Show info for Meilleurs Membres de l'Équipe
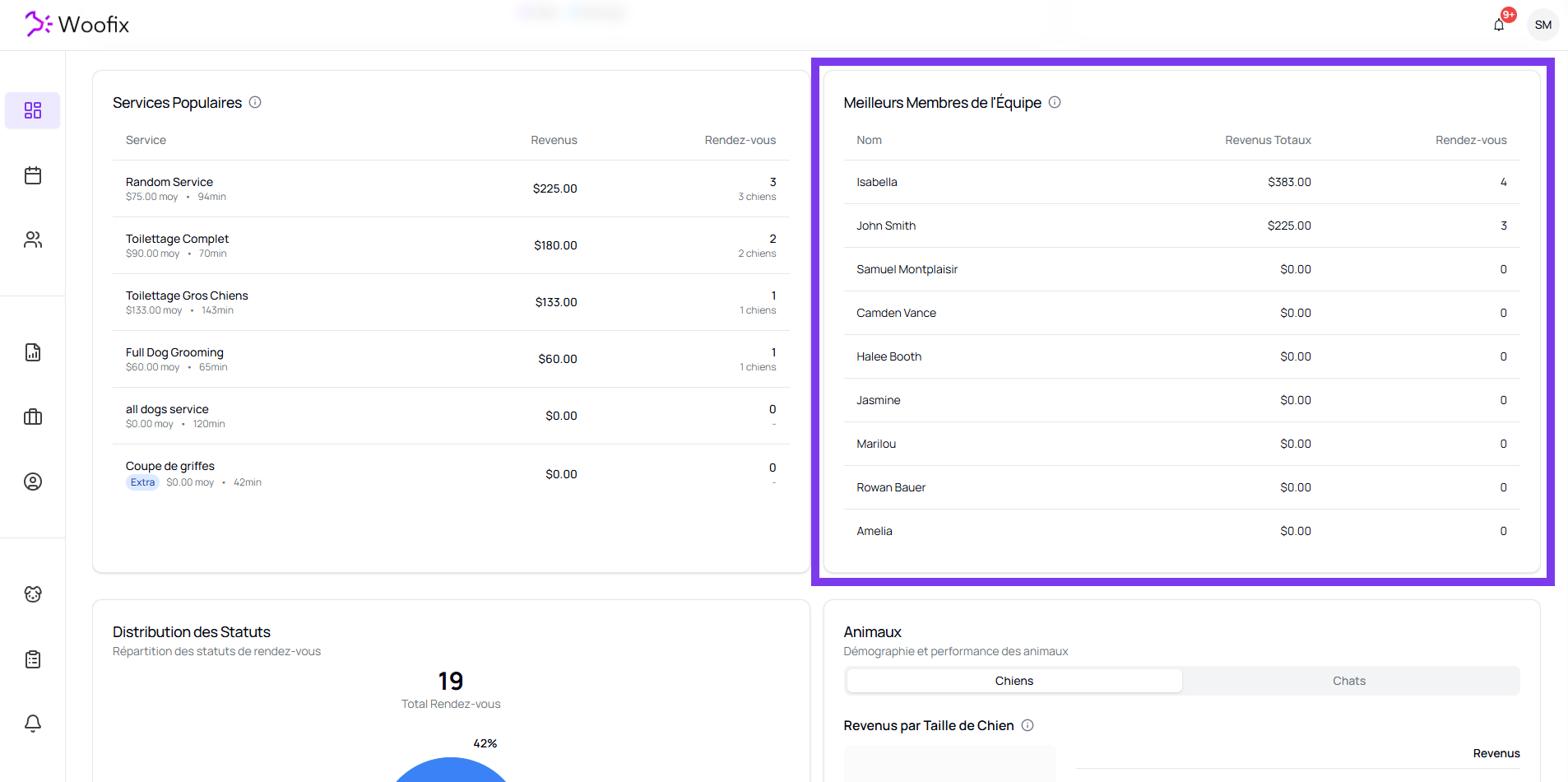 click(x=1055, y=102)
